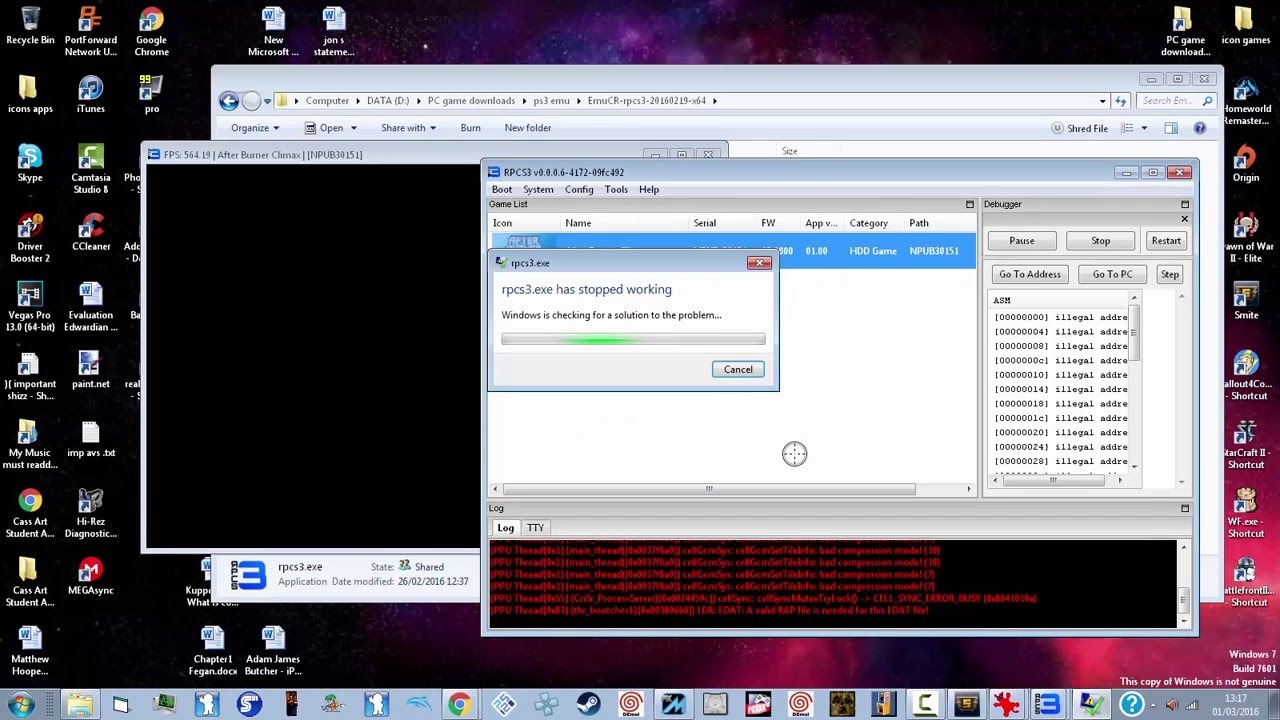
Task: Refresh the Explorer address bar
Action: pyautogui.click(x=1121, y=101)
